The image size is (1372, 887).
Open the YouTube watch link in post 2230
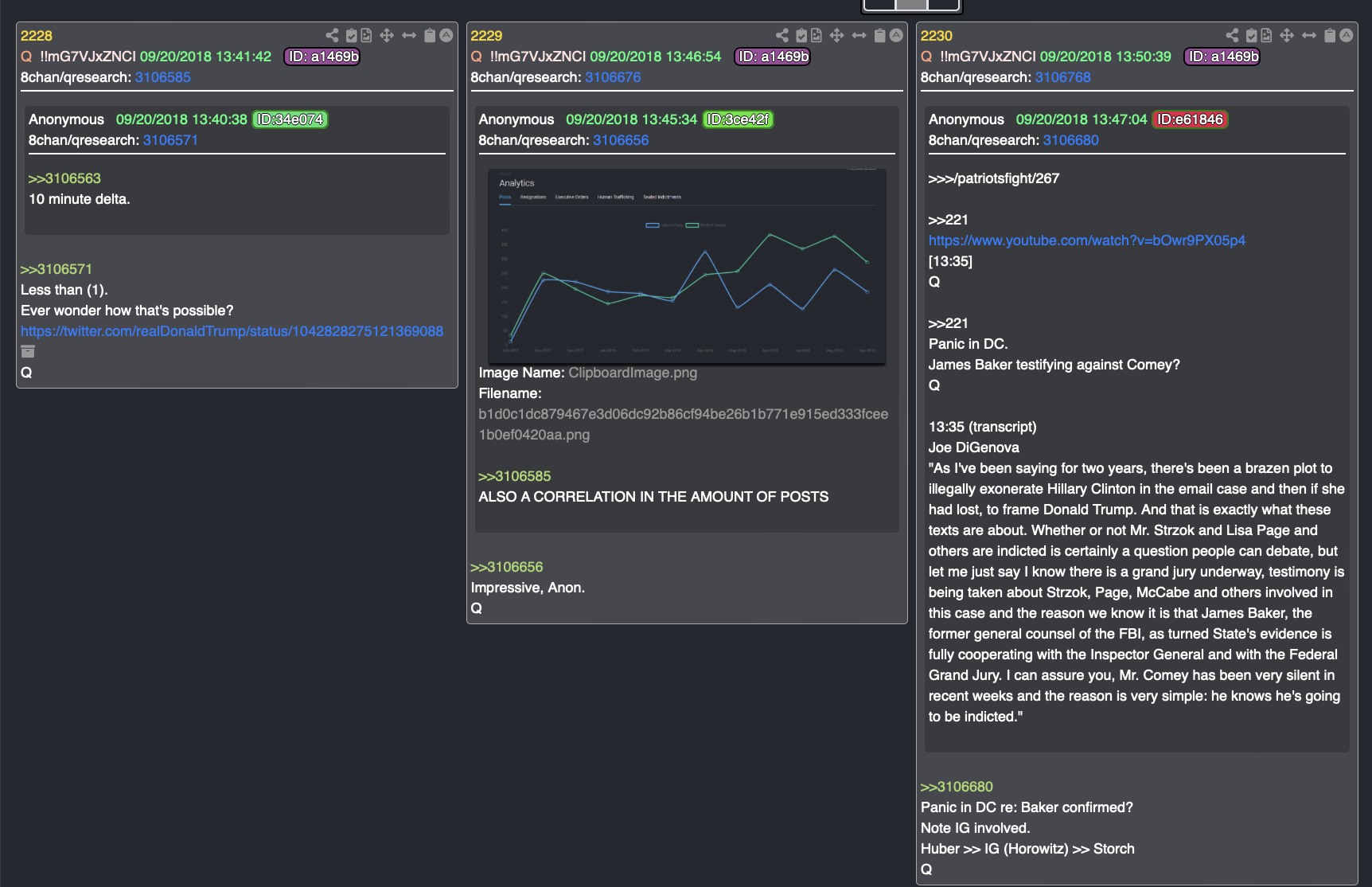click(1087, 240)
